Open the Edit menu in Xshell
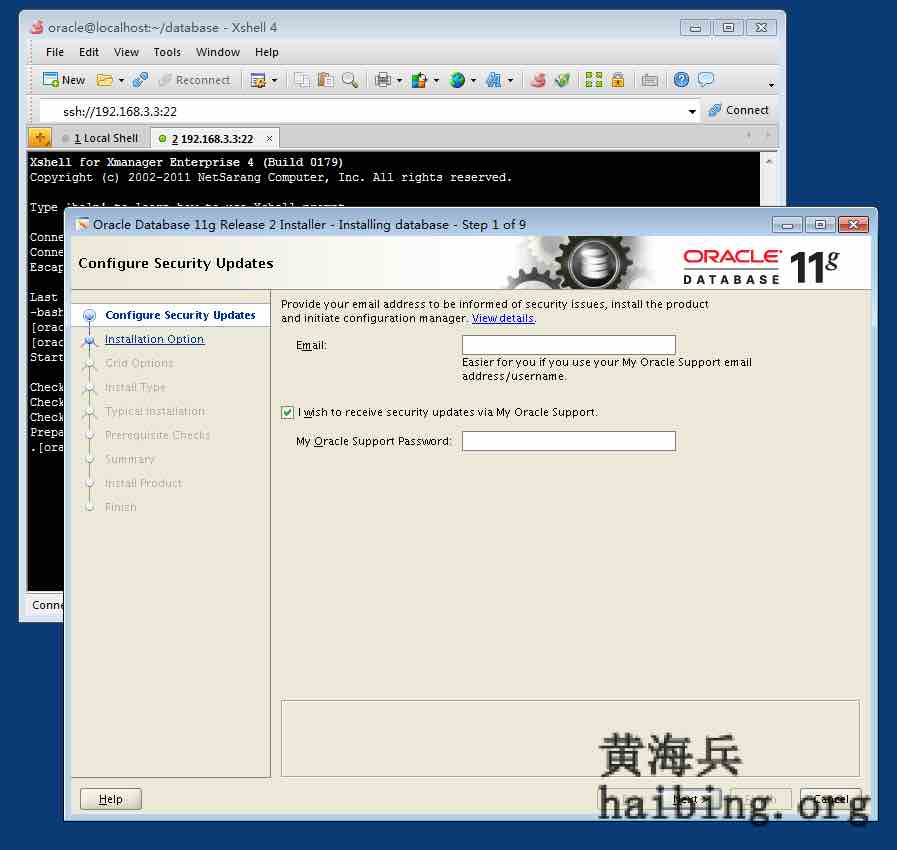This screenshot has height=850, width=897. (x=89, y=52)
